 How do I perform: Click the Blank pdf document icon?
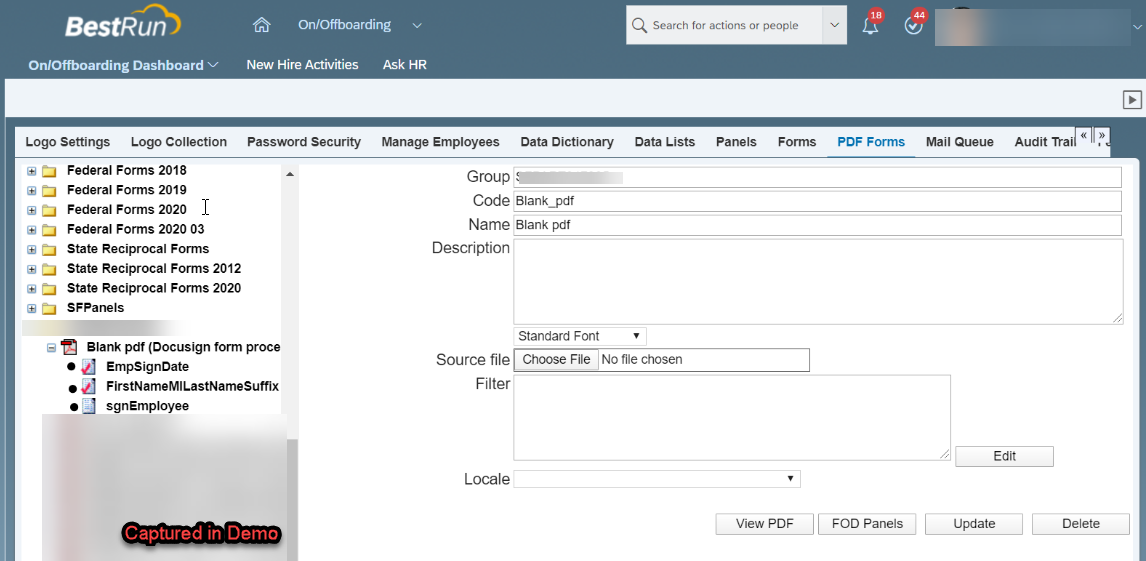[70, 347]
